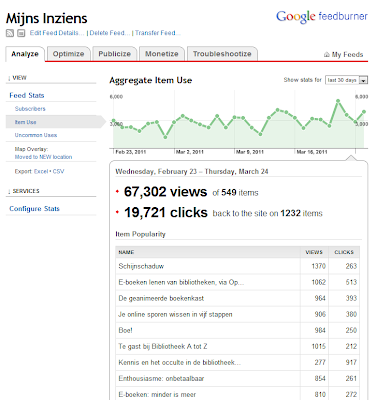The image size is (377, 400).
Task: Go to the Monetize tab
Action: [162, 54]
